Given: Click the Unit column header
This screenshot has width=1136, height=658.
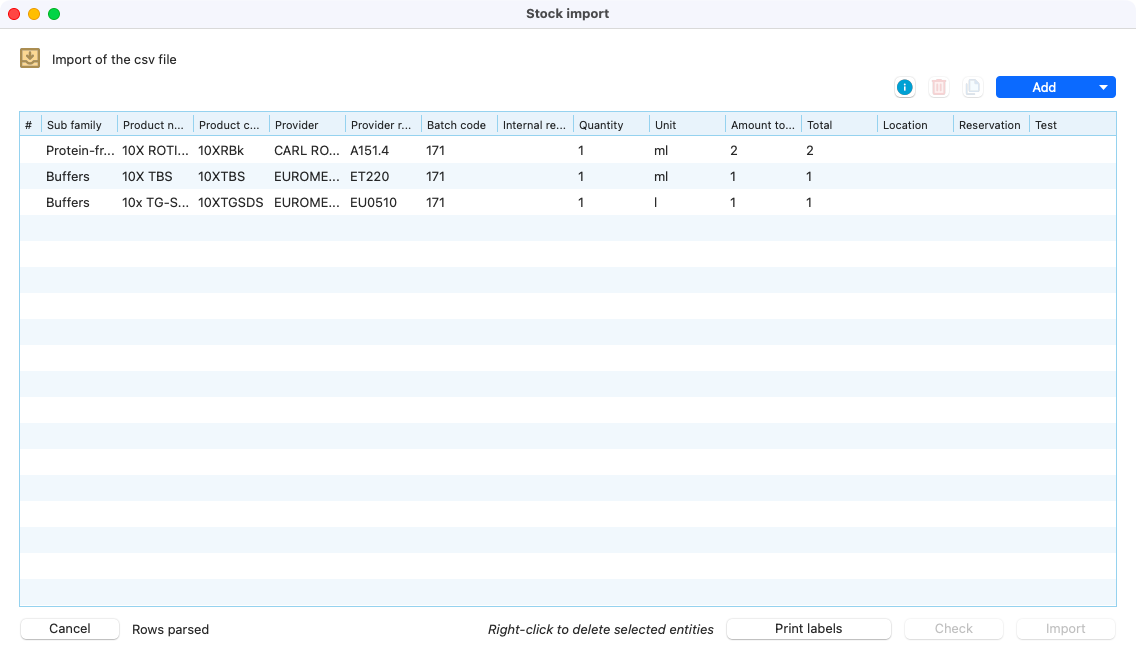Looking at the screenshot, I should pyautogui.click(x=688, y=125).
